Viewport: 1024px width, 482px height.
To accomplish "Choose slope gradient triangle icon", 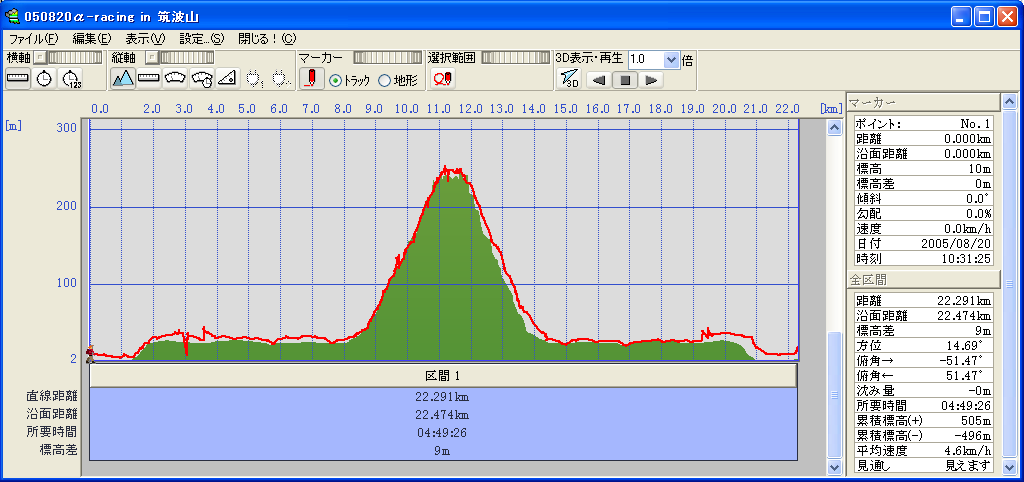I will coord(227,79).
